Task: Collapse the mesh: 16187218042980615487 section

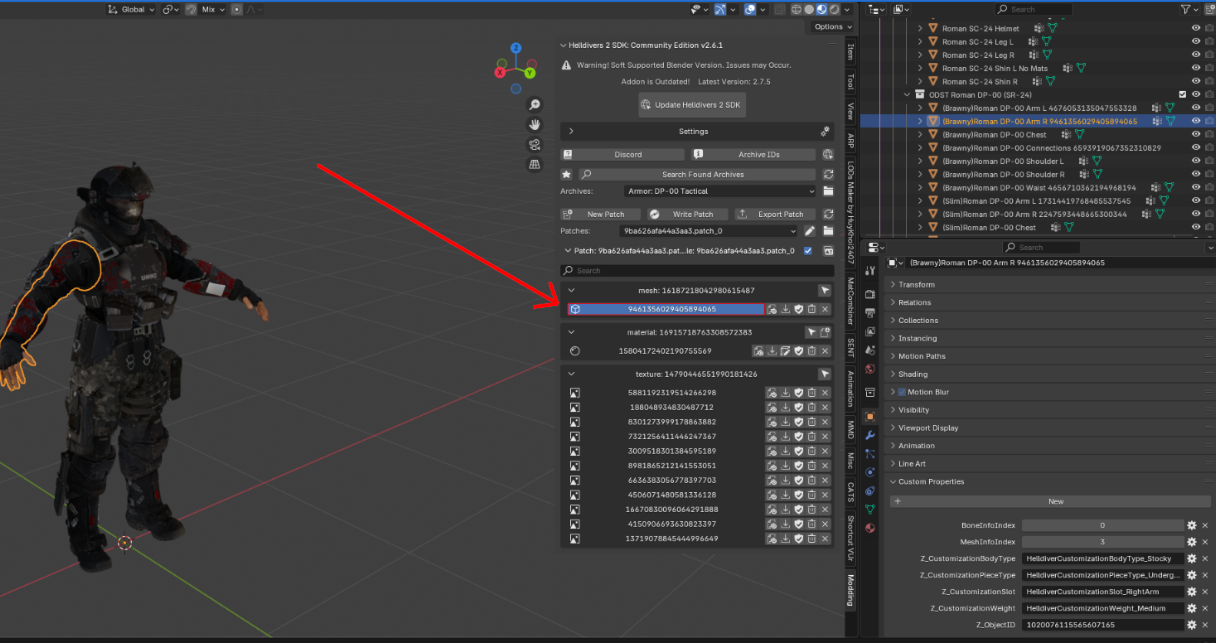Action: click(571, 290)
